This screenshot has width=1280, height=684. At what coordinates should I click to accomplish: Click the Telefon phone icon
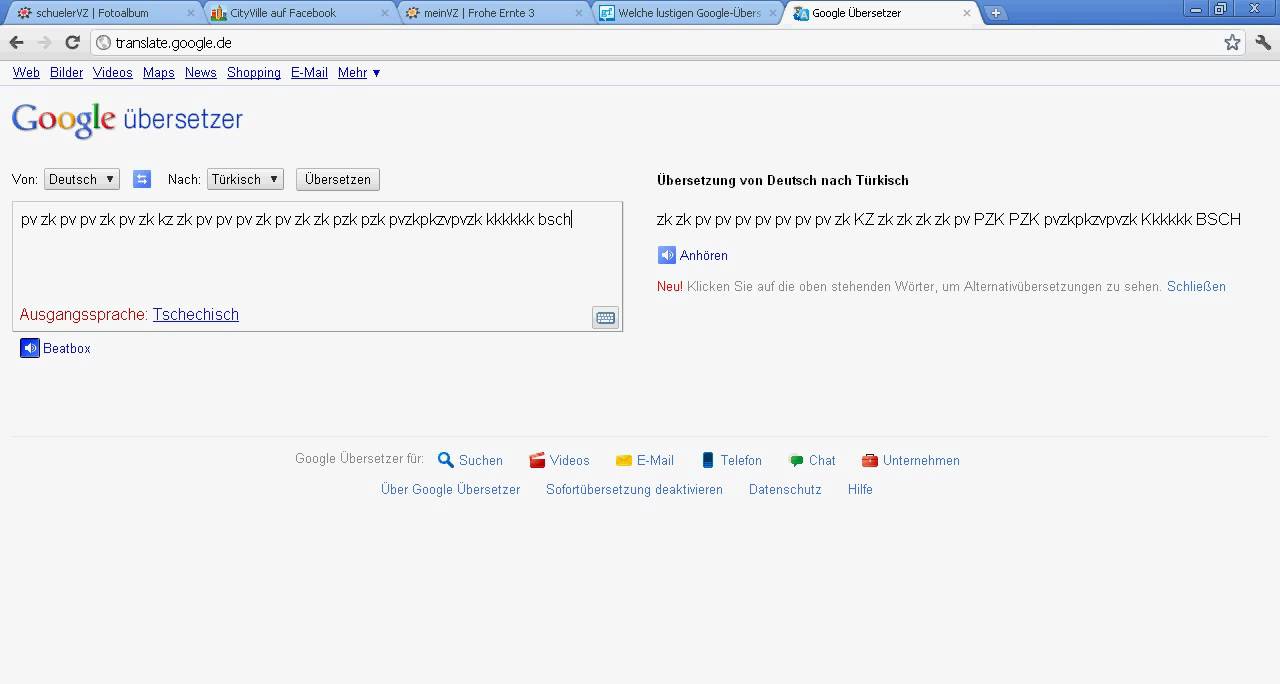click(708, 460)
